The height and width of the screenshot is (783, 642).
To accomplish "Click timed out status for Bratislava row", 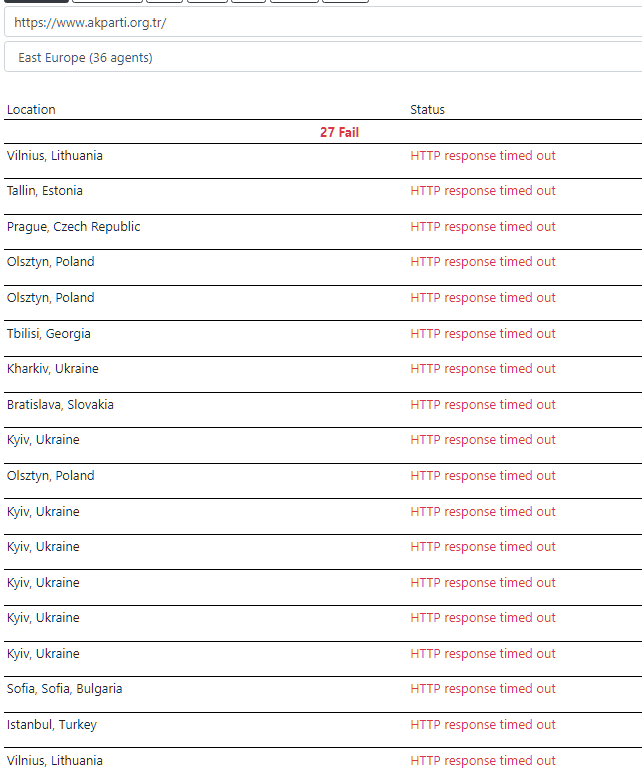I will [x=482, y=405].
